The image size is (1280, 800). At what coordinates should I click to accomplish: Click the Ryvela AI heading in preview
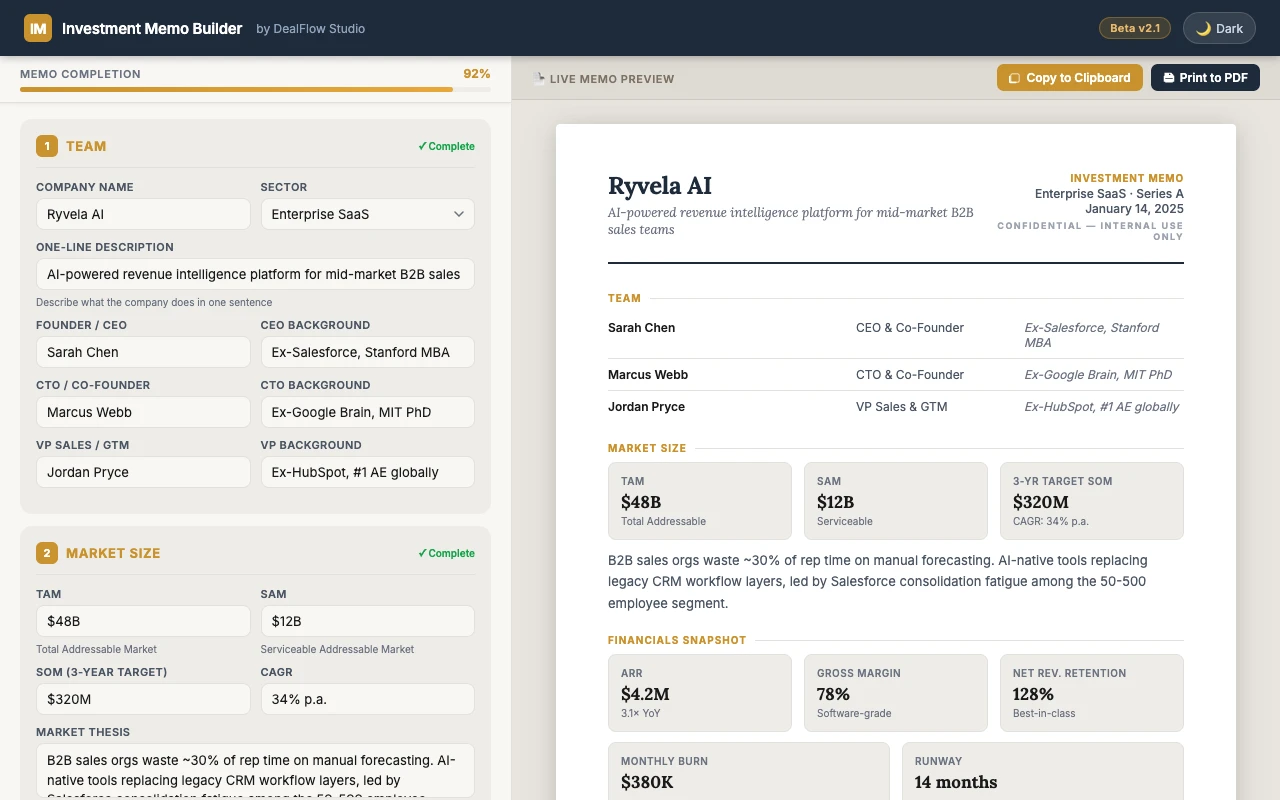660,186
